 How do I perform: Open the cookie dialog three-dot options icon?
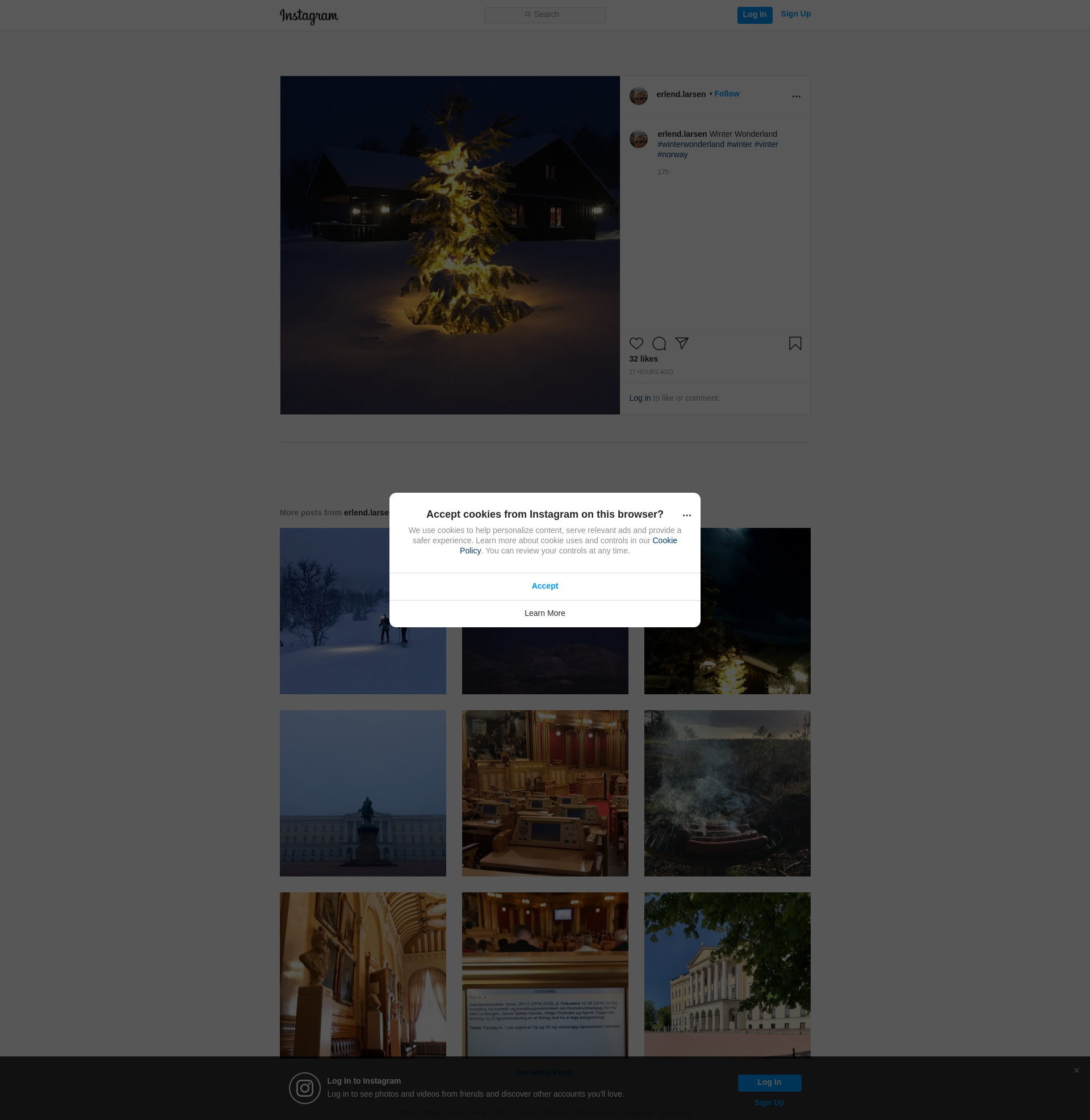click(686, 515)
